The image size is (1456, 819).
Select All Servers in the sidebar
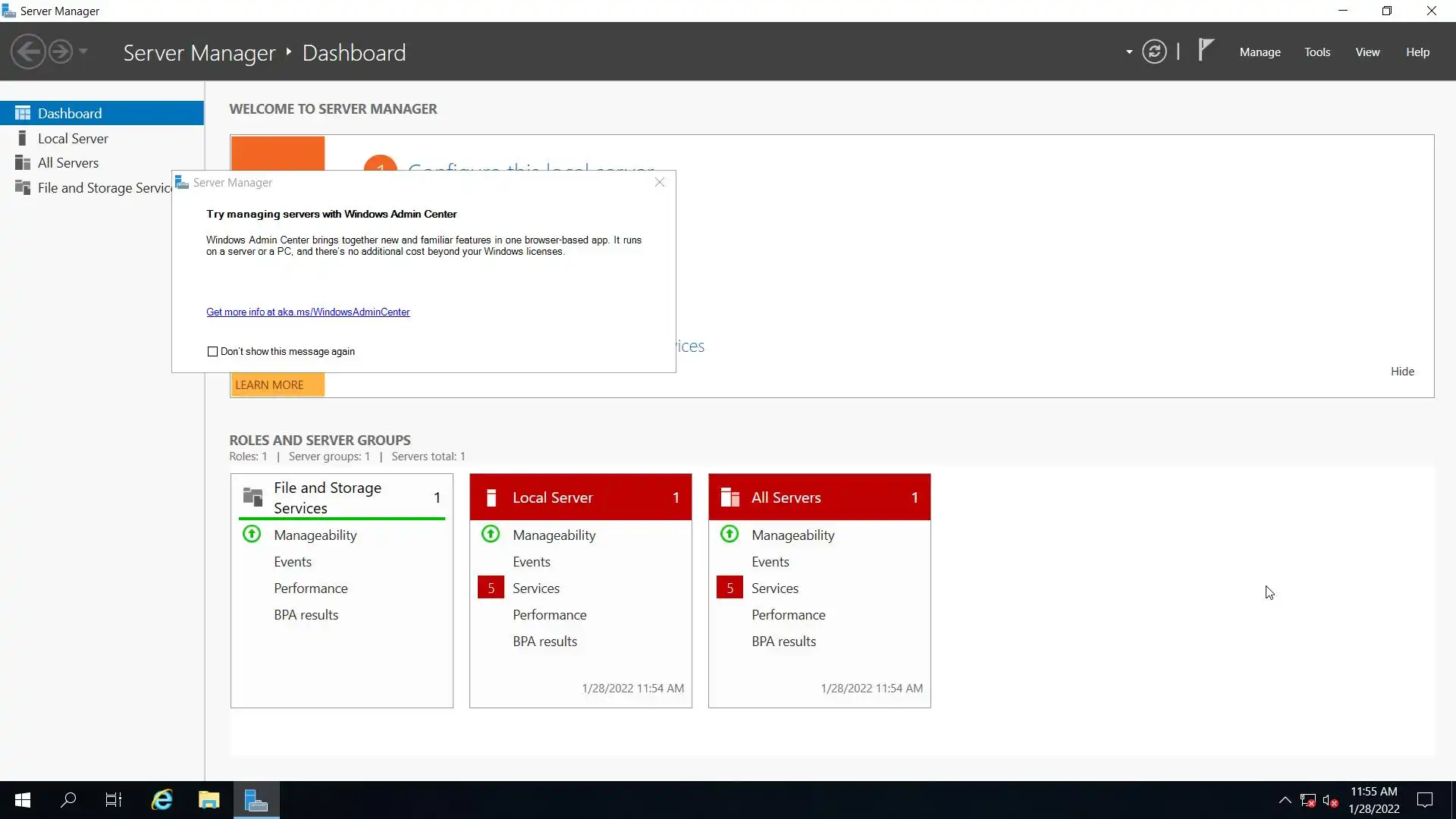pyautogui.click(x=68, y=163)
